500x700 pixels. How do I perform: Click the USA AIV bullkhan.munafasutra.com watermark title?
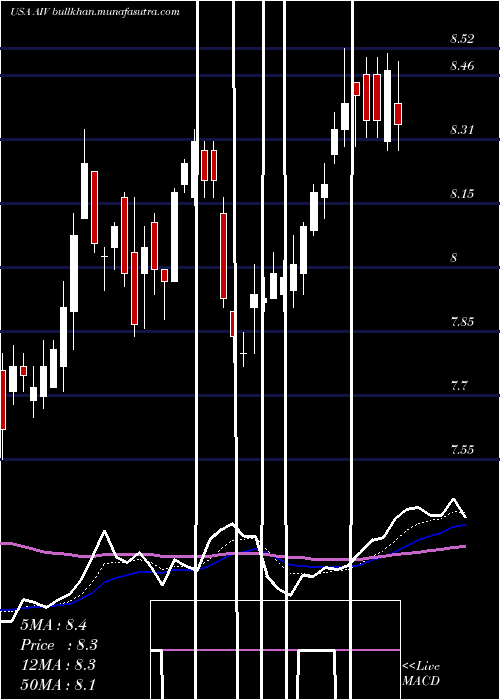point(95,12)
